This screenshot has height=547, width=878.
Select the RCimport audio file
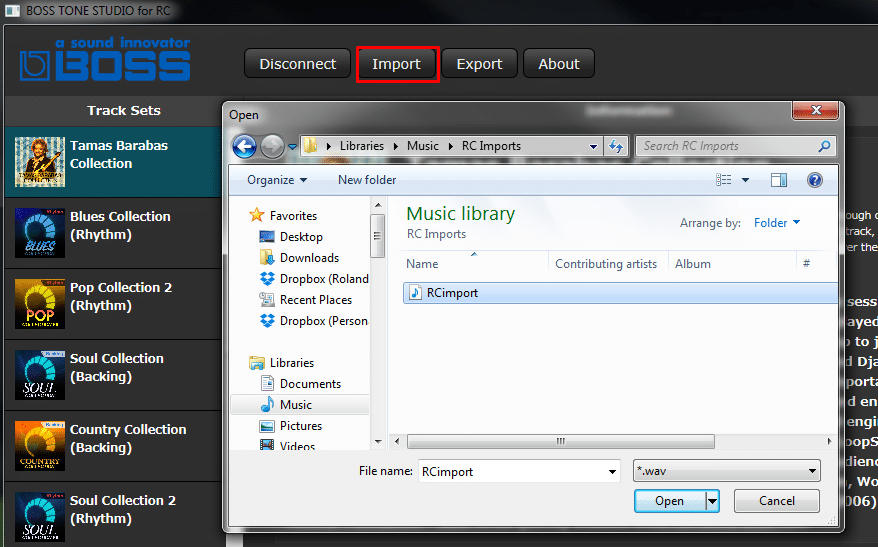coord(452,293)
